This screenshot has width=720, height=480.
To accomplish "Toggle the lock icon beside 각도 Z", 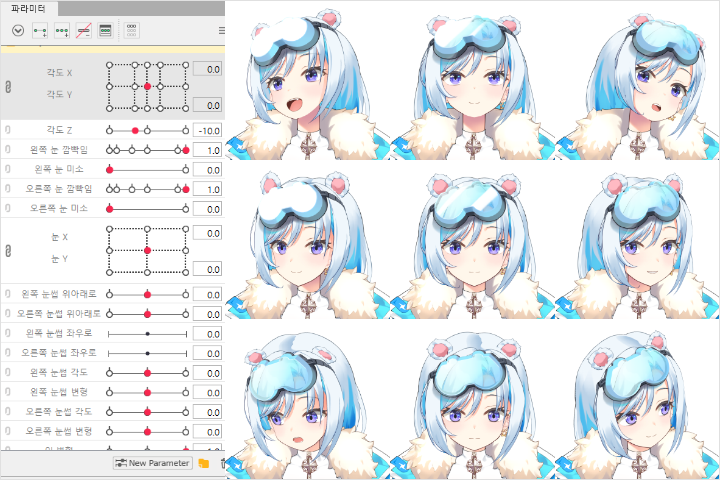I will [x=8, y=130].
